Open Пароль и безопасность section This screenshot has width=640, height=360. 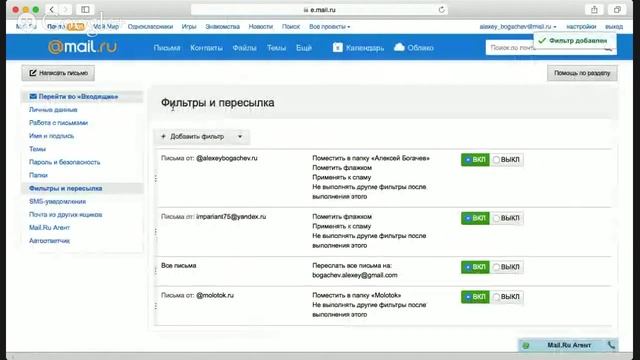click(64, 162)
